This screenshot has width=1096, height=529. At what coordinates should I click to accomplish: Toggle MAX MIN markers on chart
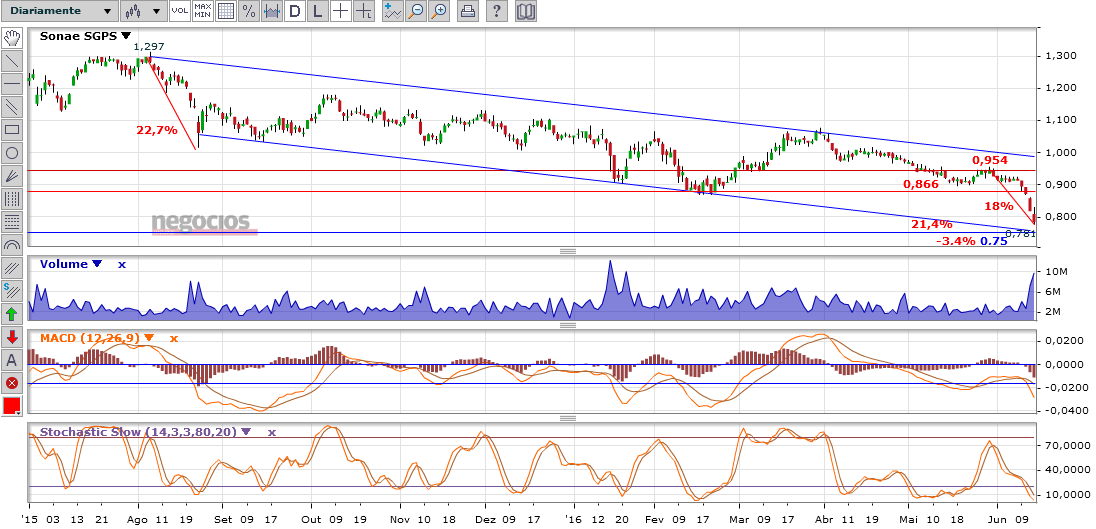[203, 11]
